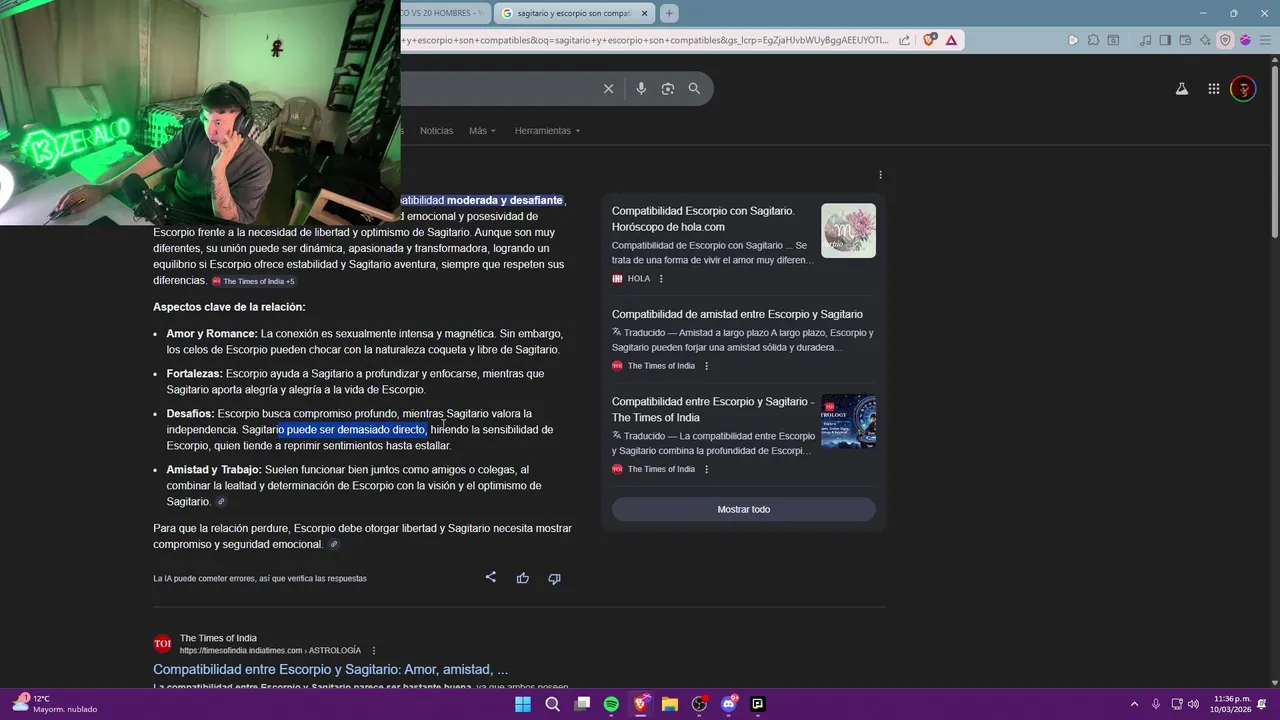Open the Brave Wallet icon

tap(1185, 40)
